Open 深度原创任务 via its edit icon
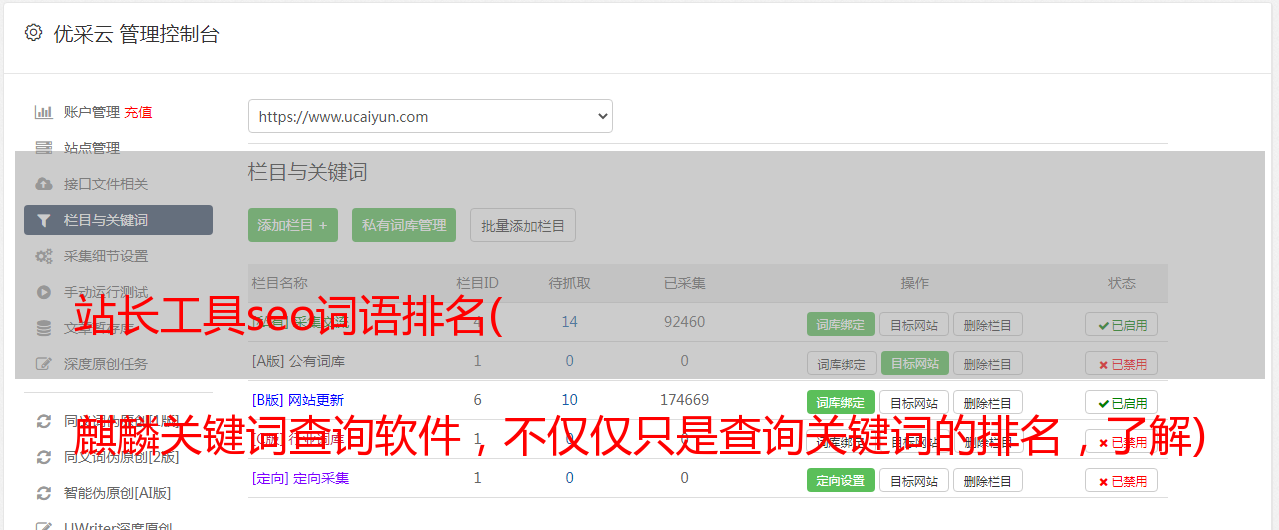This screenshot has width=1279, height=530. [x=44, y=364]
